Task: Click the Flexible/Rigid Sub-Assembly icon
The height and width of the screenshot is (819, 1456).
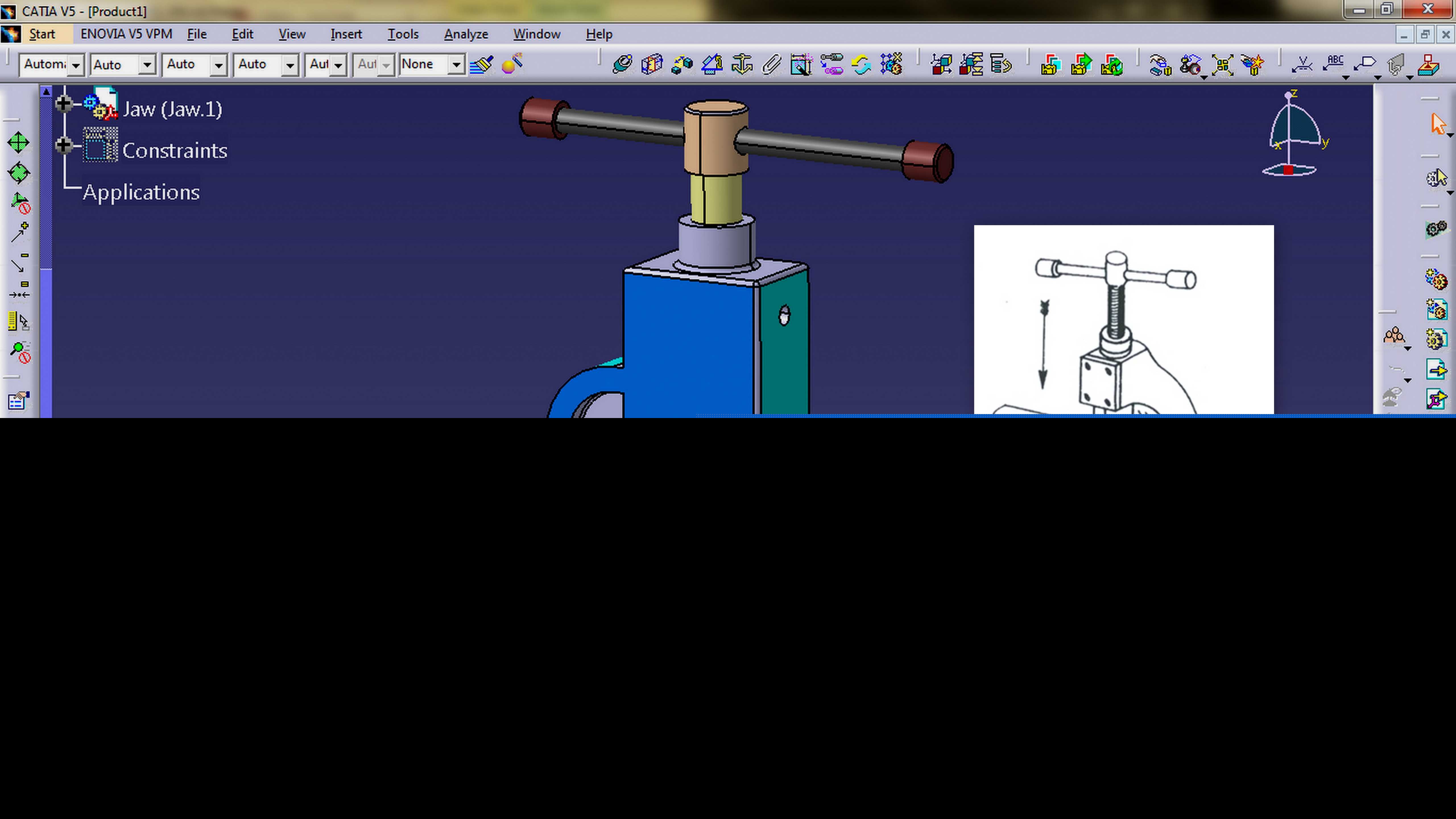Action: (x=832, y=65)
